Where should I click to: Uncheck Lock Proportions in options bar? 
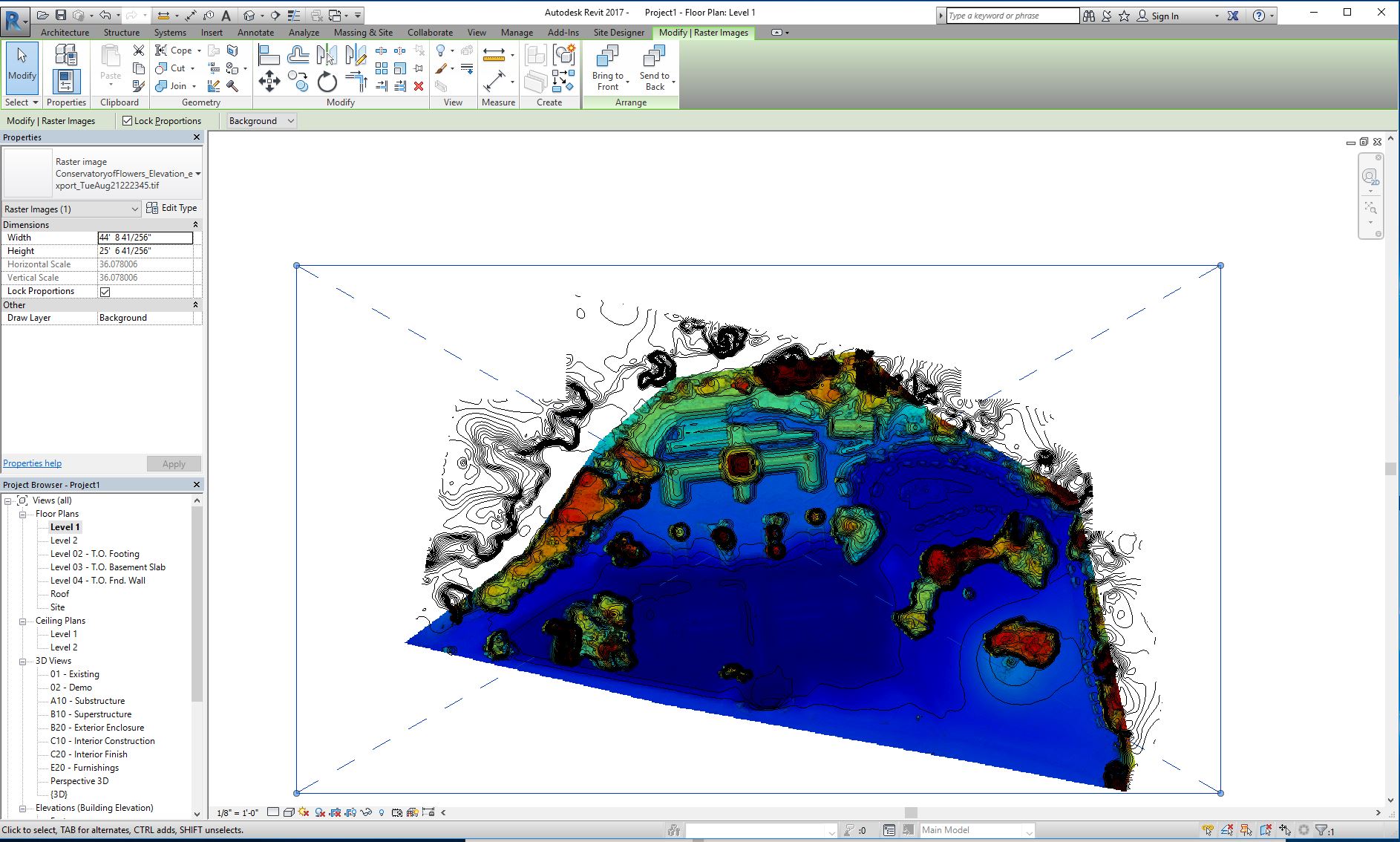pos(128,121)
